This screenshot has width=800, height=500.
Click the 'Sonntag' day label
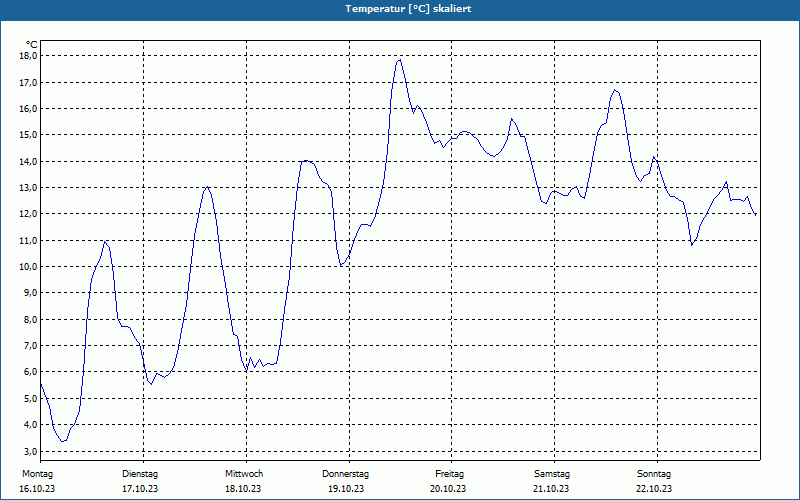coord(654,474)
